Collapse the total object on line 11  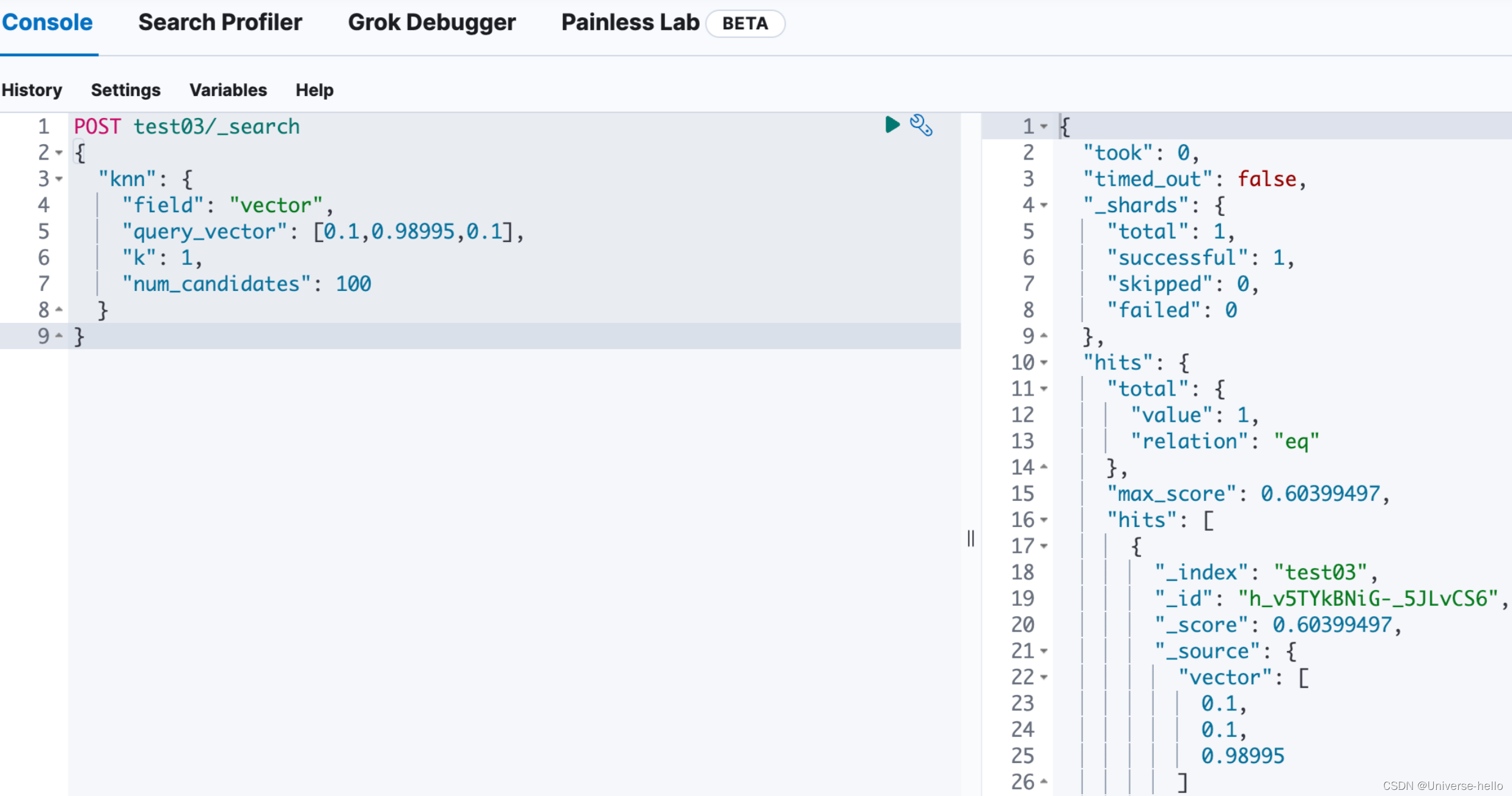coord(1045,388)
